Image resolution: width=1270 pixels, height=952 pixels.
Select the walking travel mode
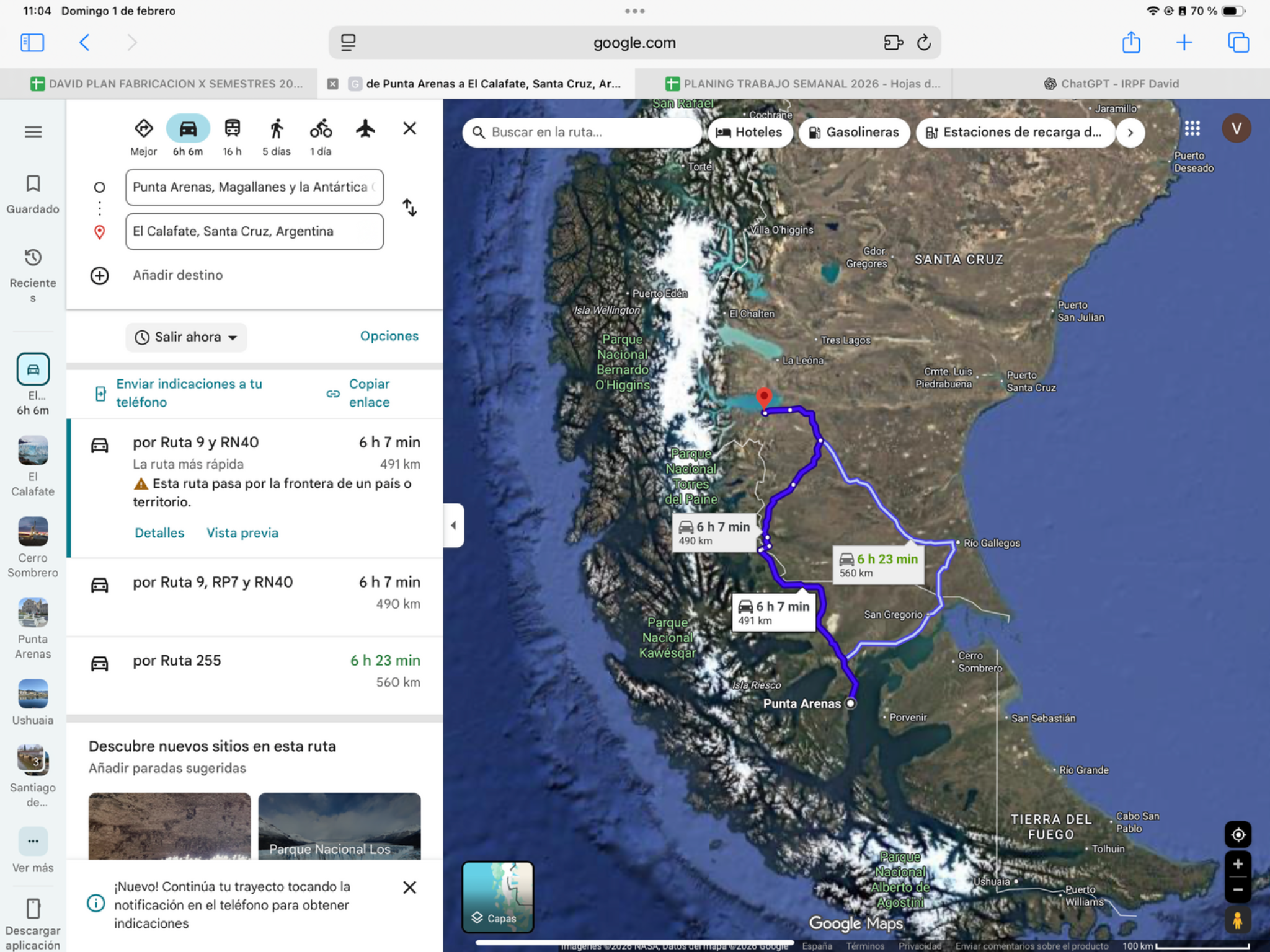click(277, 129)
